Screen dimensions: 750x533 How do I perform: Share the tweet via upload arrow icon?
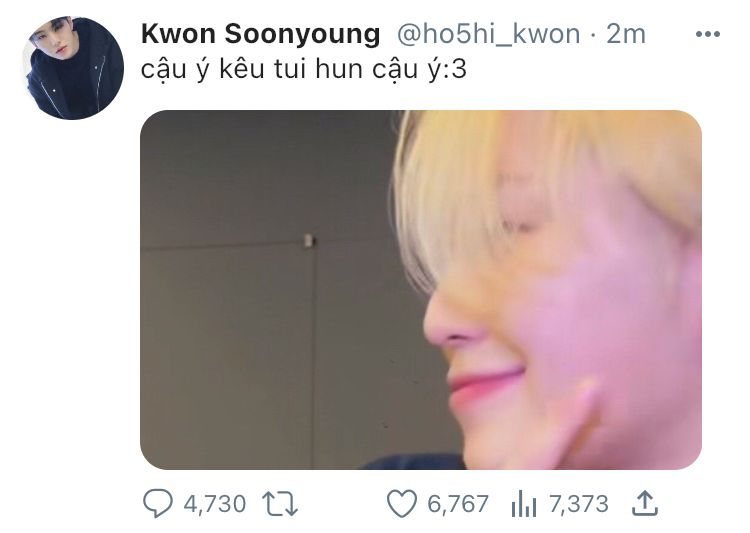(645, 503)
